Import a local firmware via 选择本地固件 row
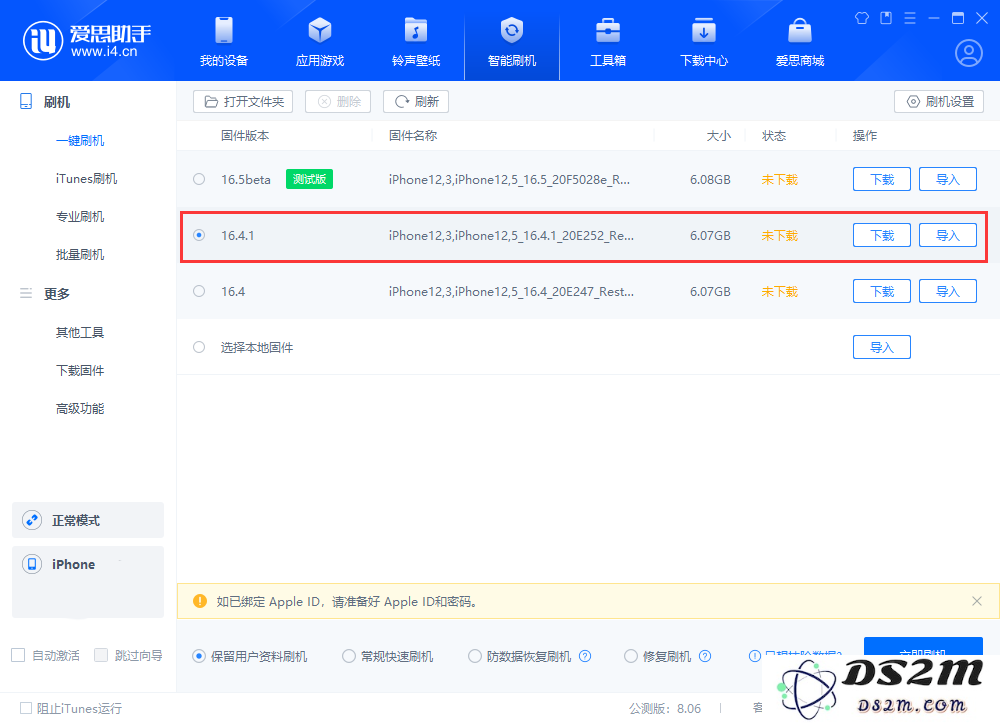Viewport: 1000px width, 723px height. (x=881, y=347)
